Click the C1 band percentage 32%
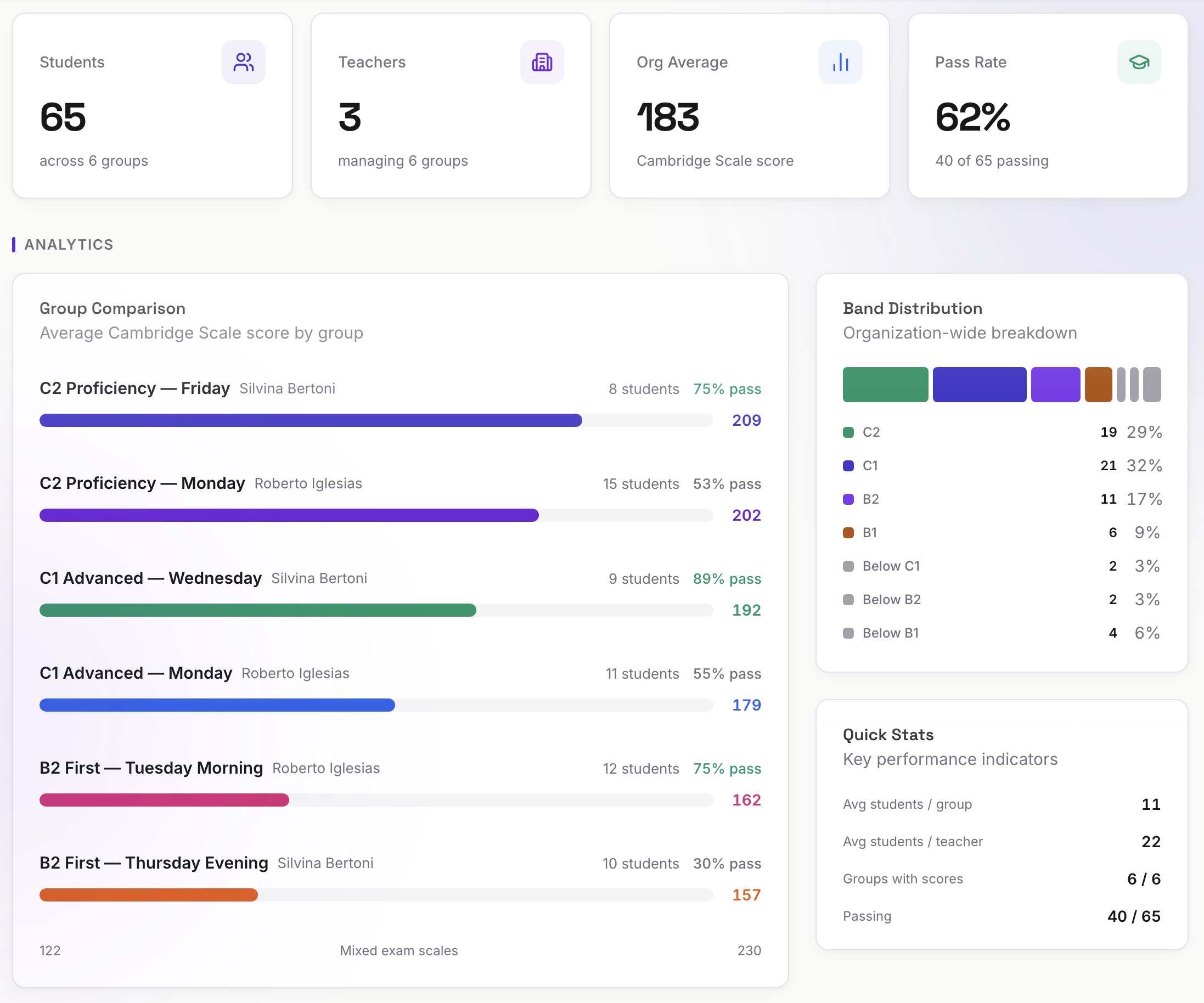Screen dimensions: 1204x1003 coord(1144,465)
